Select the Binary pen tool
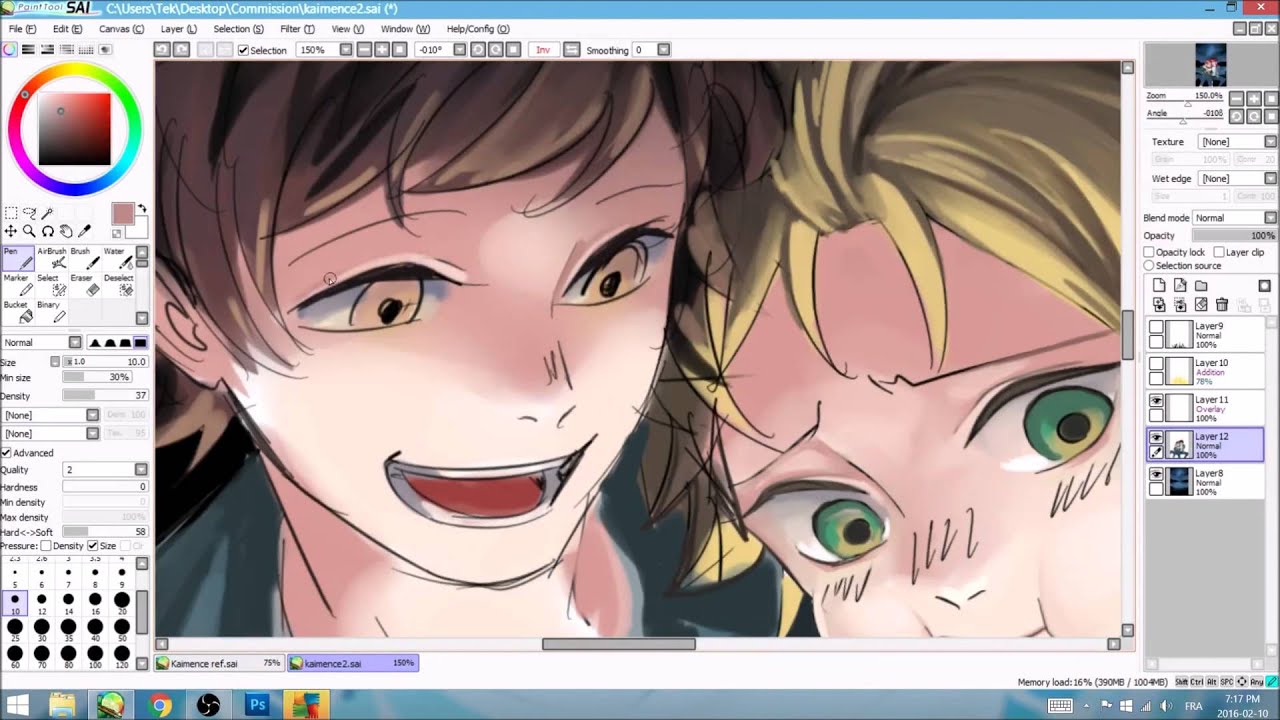 52,312
